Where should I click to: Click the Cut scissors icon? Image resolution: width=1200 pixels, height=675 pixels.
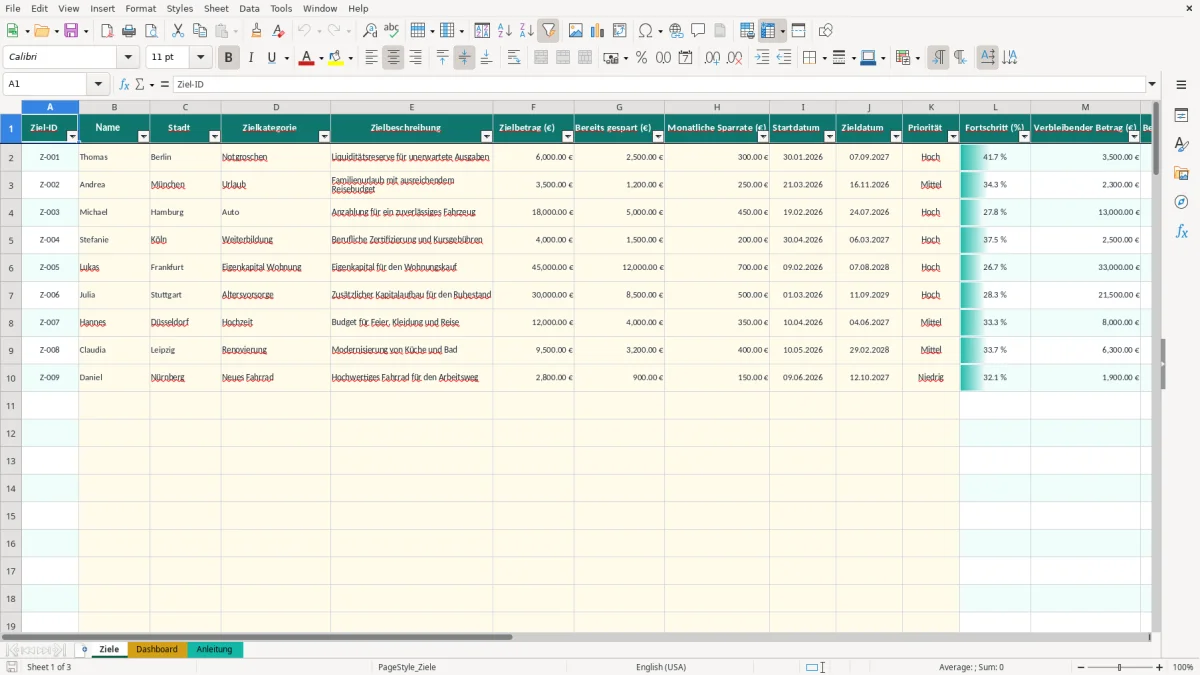[178, 31]
